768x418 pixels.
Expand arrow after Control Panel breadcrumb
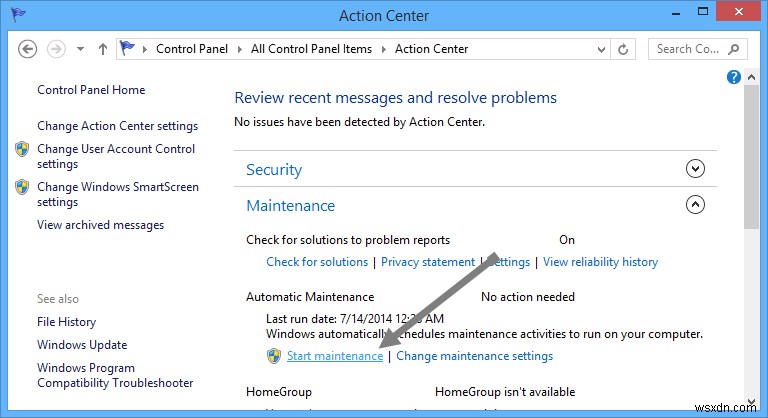click(240, 49)
